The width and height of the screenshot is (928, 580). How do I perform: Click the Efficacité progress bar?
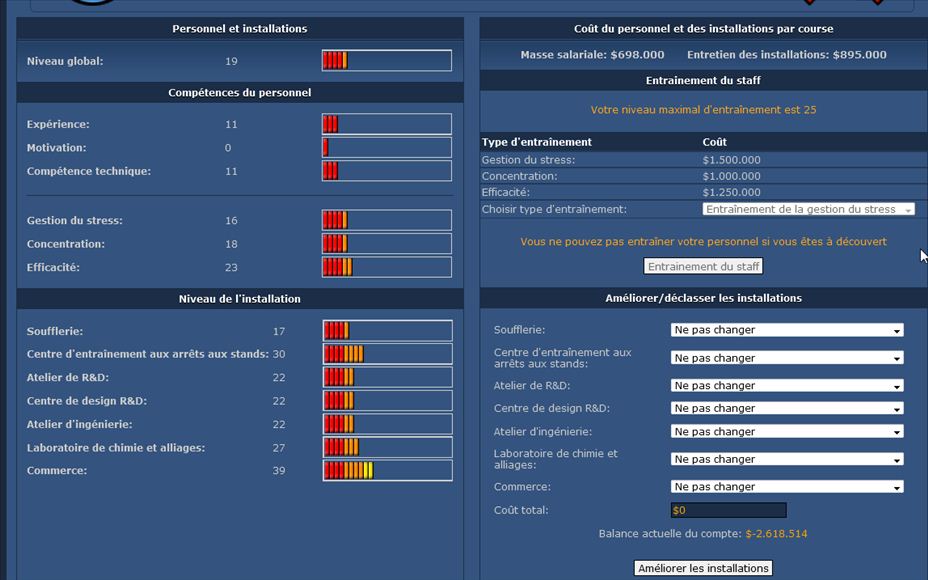click(x=386, y=267)
